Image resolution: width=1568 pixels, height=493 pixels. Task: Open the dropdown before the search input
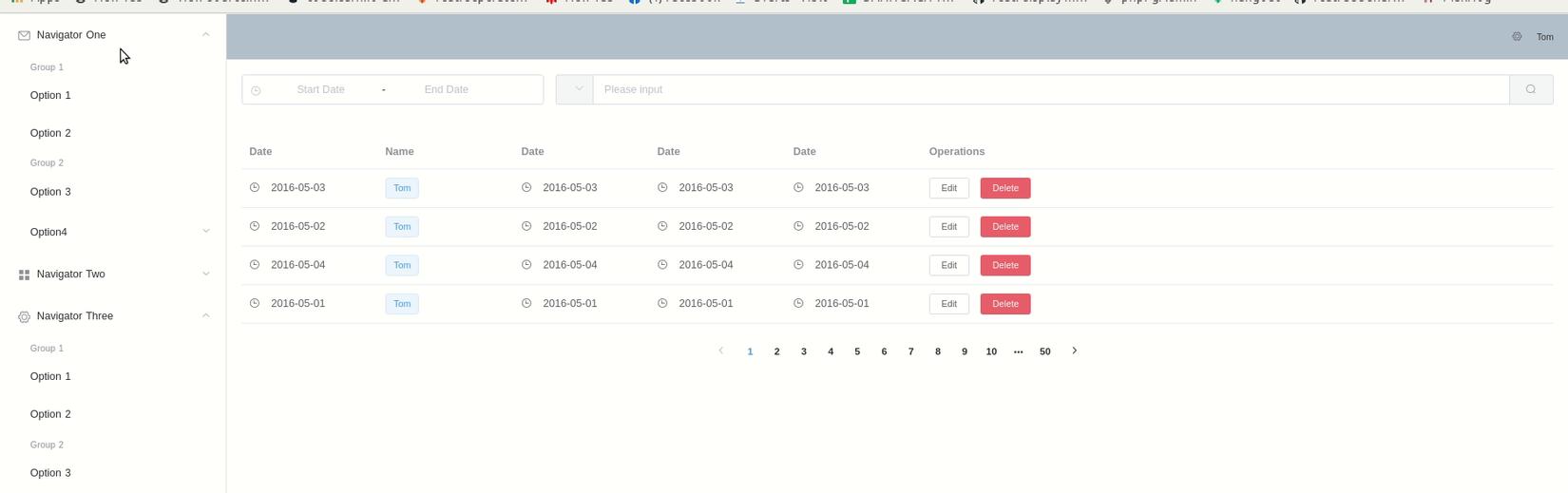[x=575, y=89]
